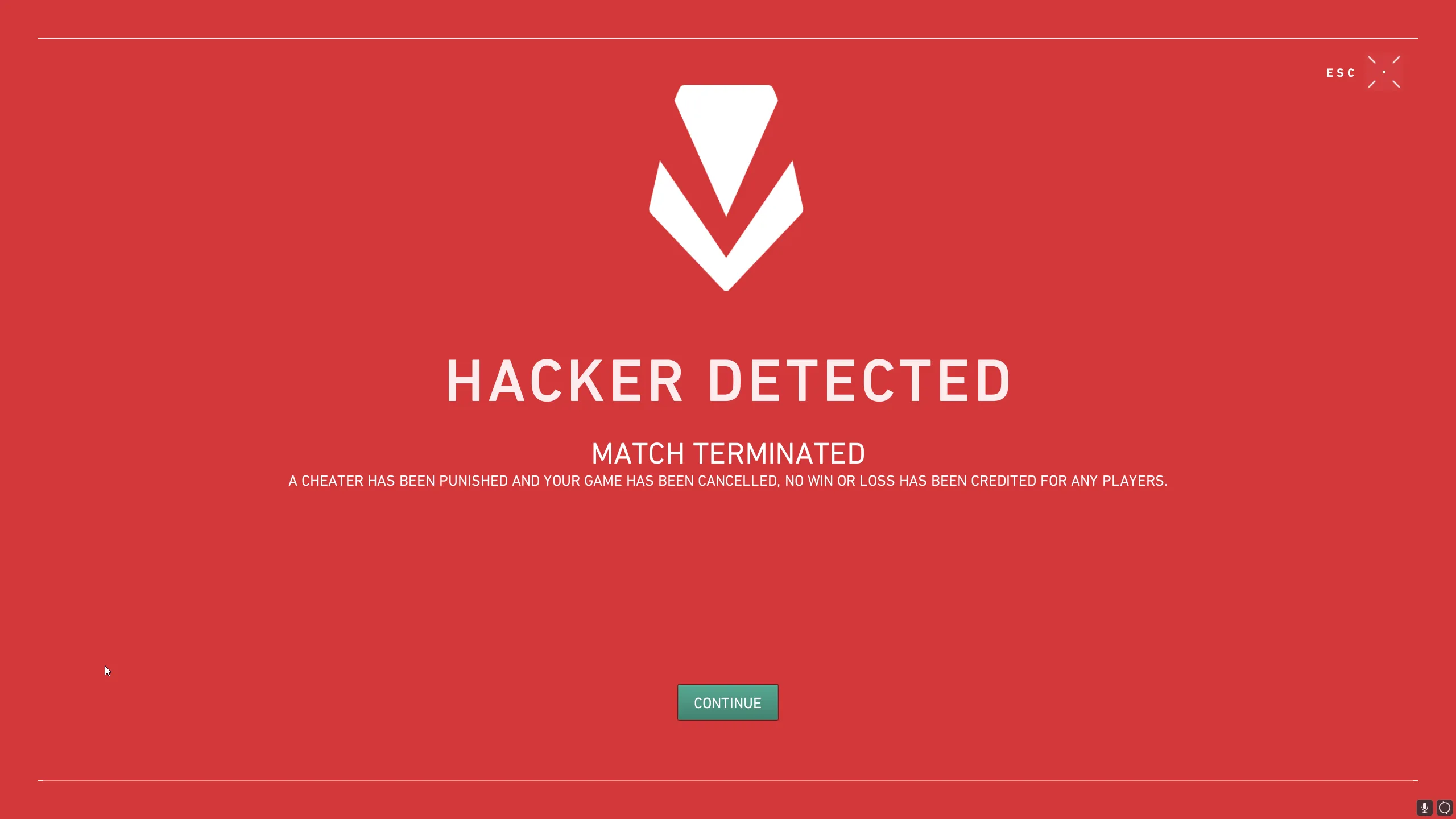Click the word DETECTED in the heading
This screenshot has height=819, width=1456.
859,381
